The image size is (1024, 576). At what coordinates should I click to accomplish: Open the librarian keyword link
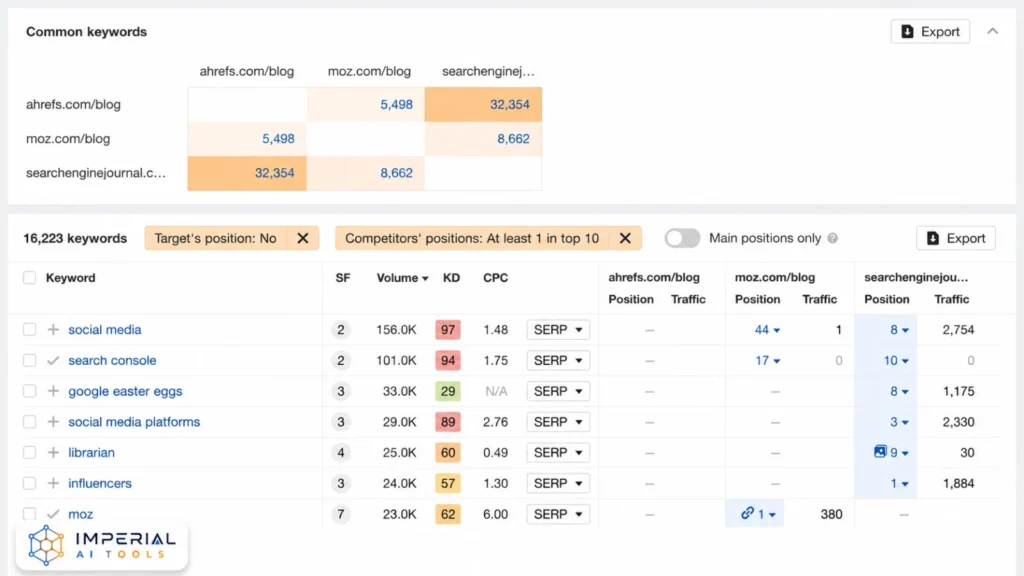(x=91, y=453)
